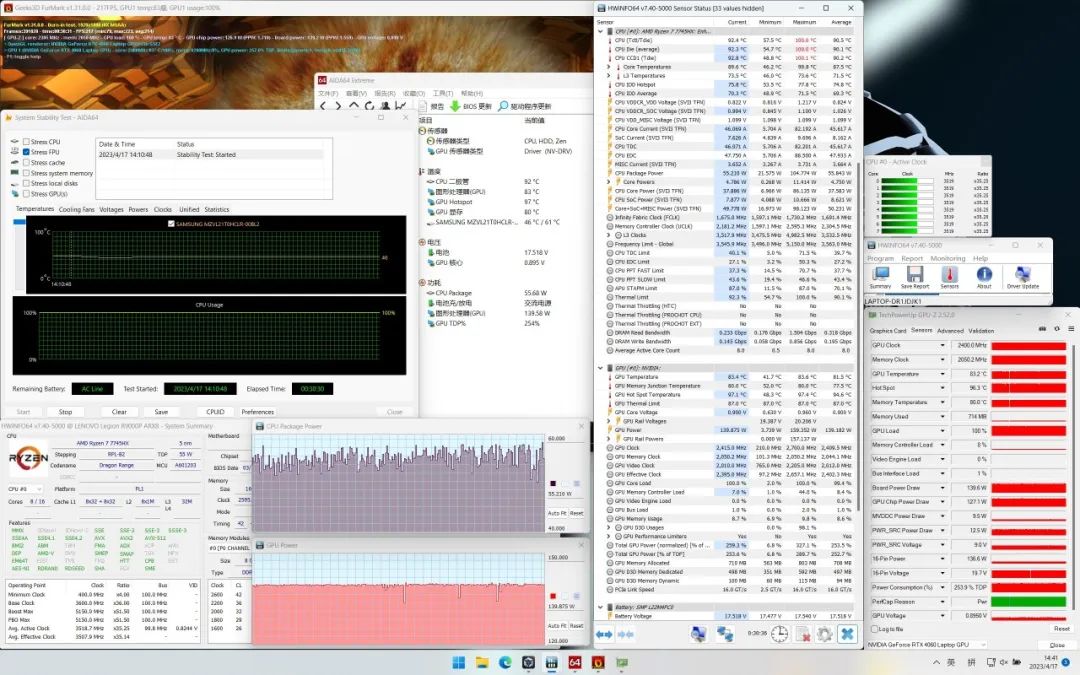
Task: Click the HWiNFO close sensors X icon
Action: pyautogui.click(x=847, y=633)
